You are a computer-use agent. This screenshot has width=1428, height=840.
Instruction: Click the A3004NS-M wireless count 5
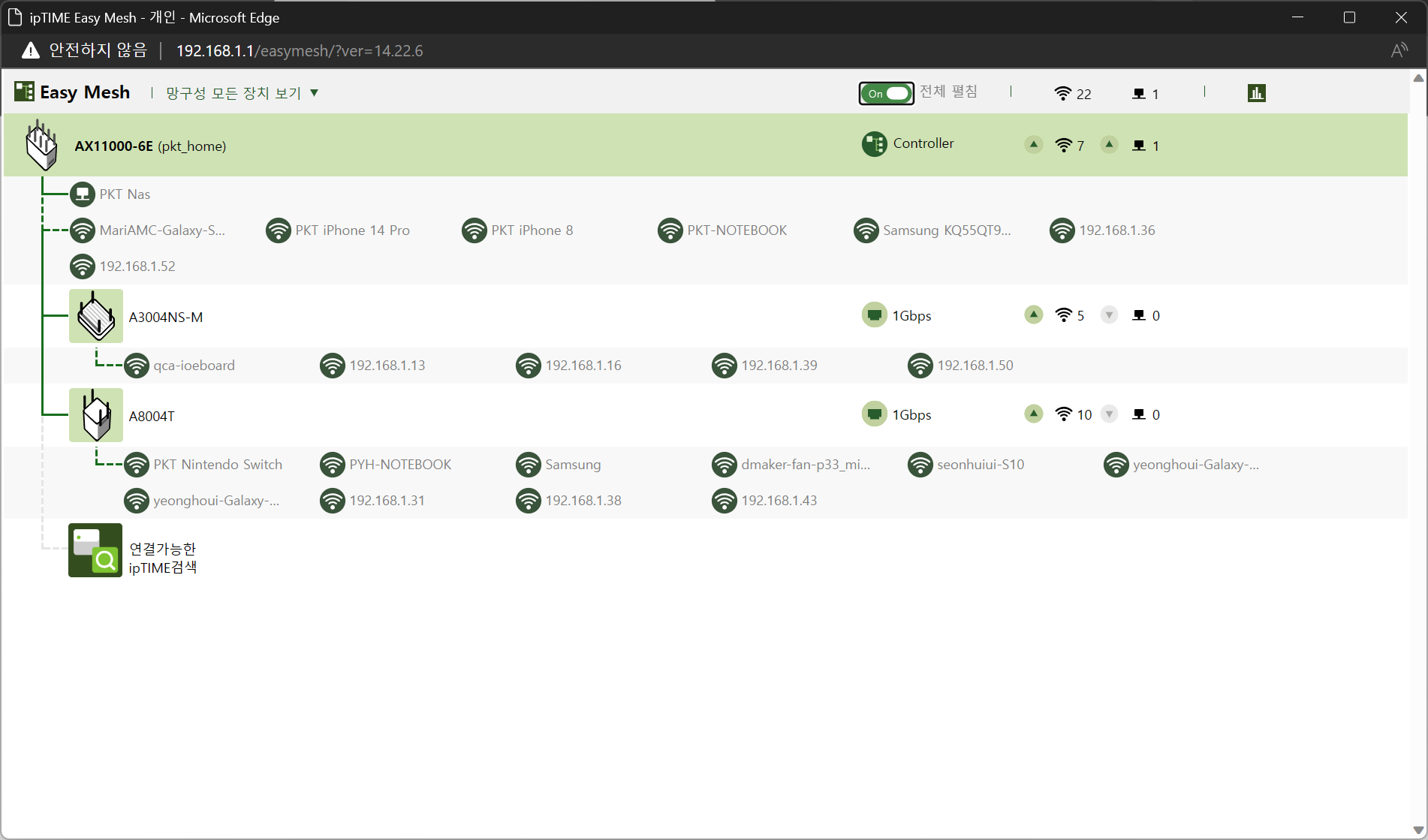click(1080, 316)
